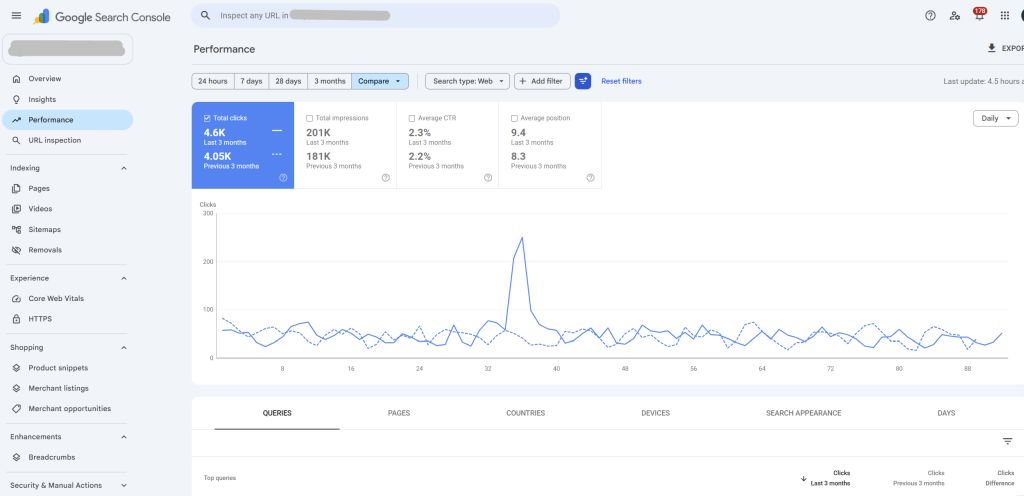Open the Google apps grid icon
Image resolution: width=1024 pixels, height=496 pixels.
(x=1004, y=16)
